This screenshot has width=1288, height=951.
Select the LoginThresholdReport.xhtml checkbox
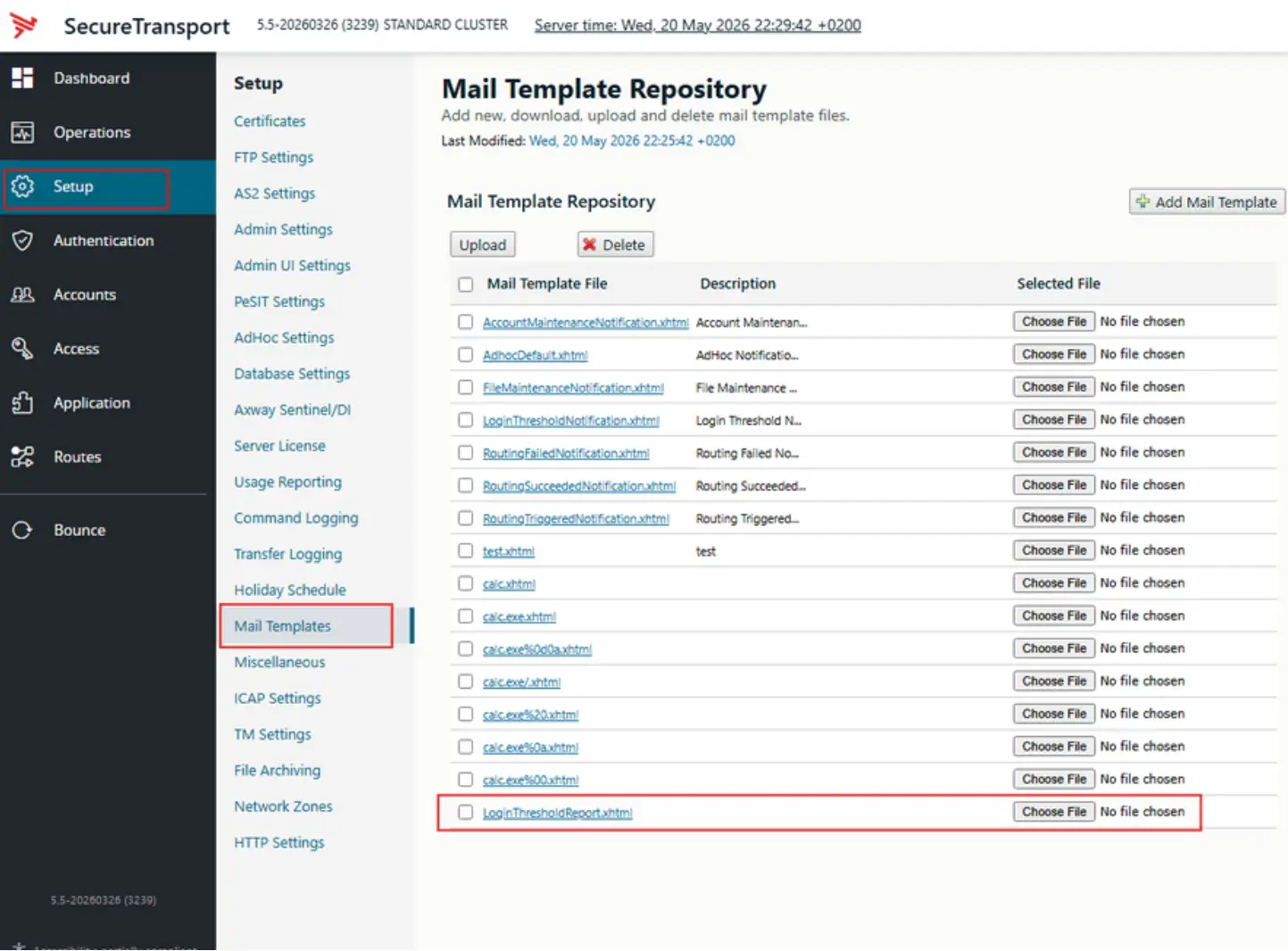pyautogui.click(x=465, y=812)
